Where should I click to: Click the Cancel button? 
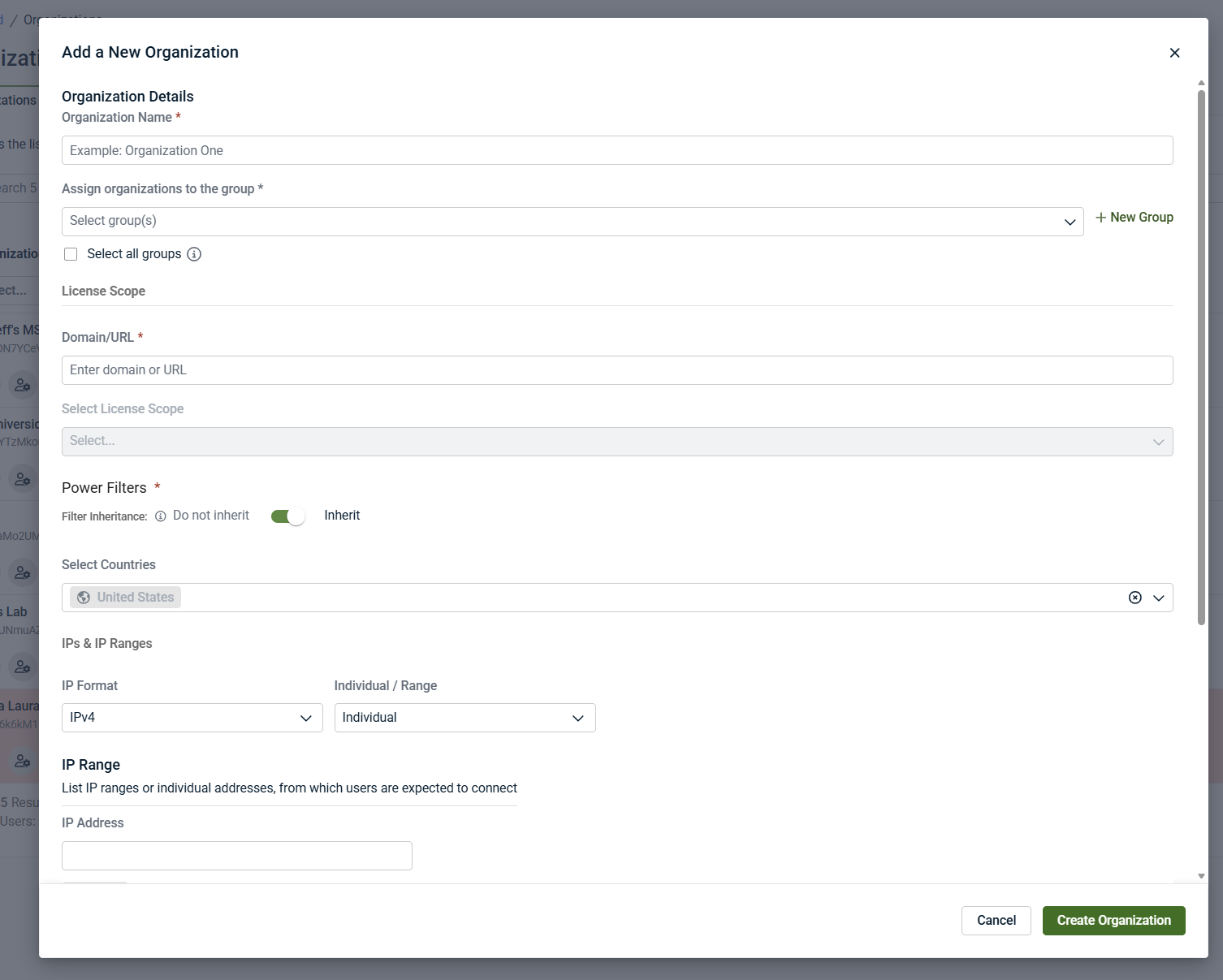pos(996,921)
